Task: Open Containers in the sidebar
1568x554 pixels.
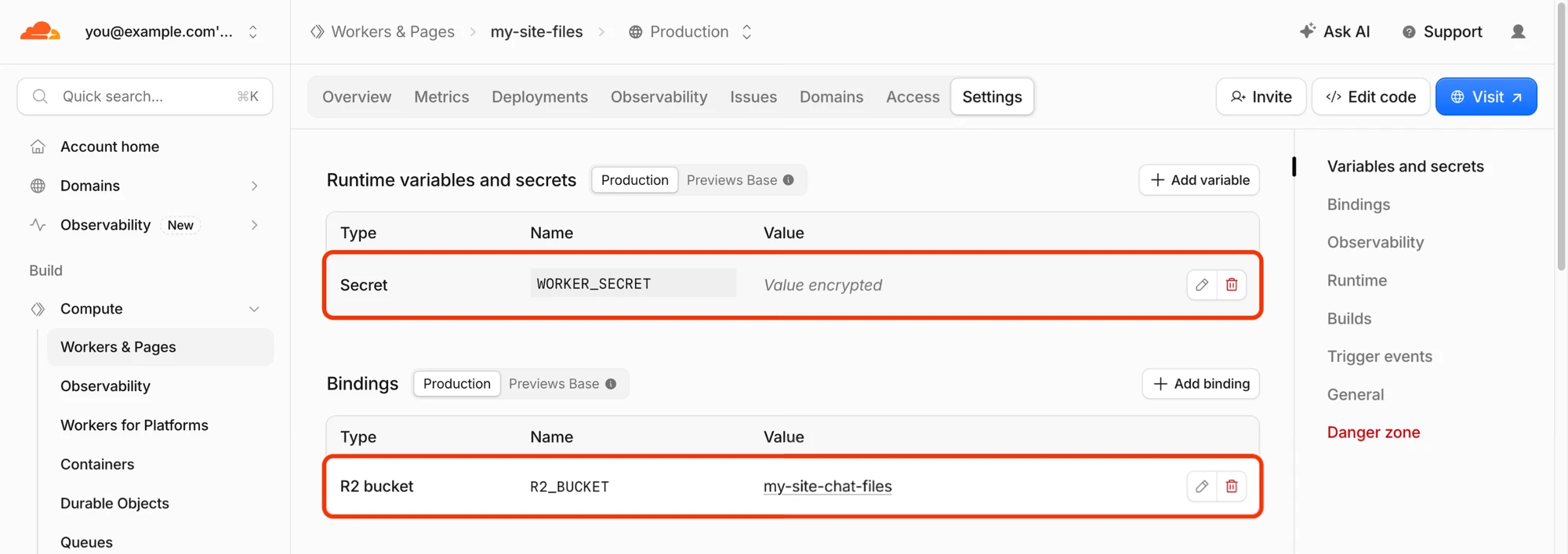Action: 97,465
